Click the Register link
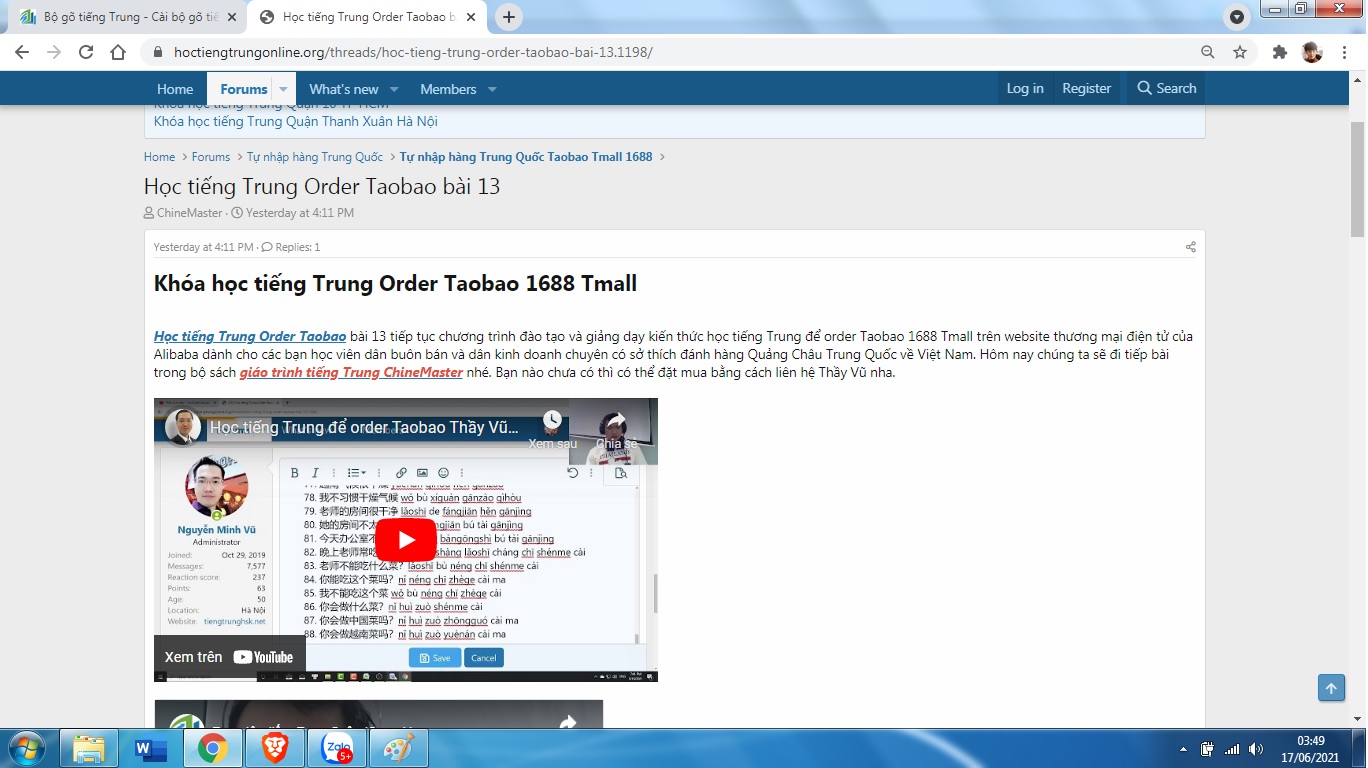Screen dimensions: 1368x768 click(1086, 89)
